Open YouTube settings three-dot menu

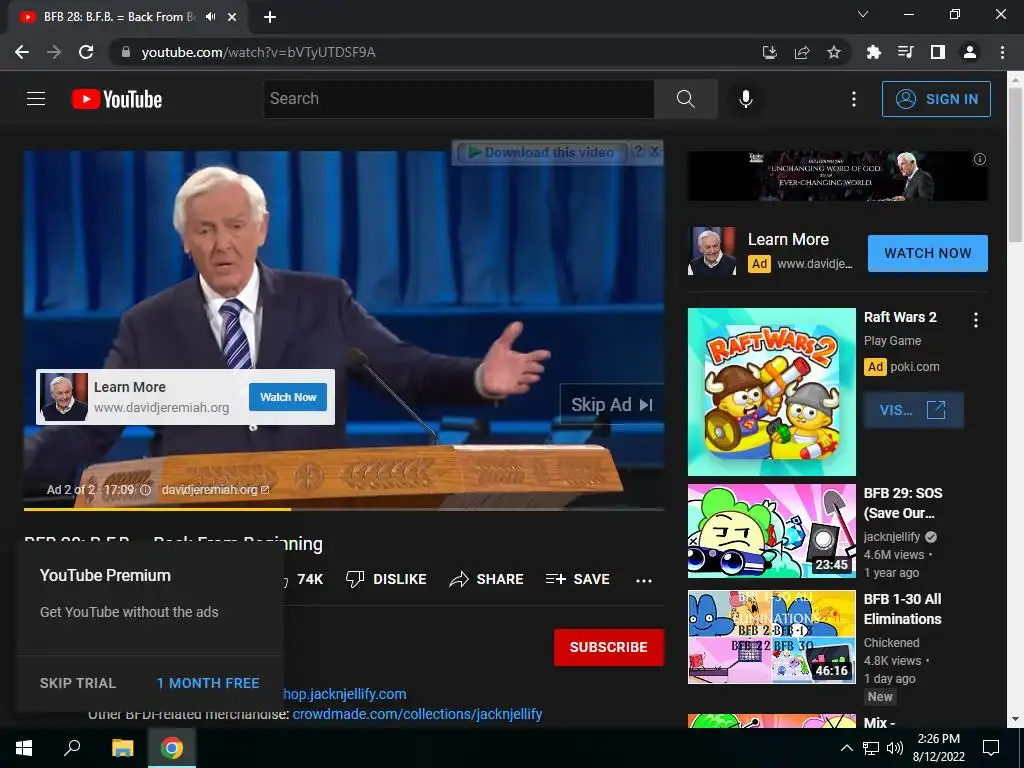click(854, 99)
